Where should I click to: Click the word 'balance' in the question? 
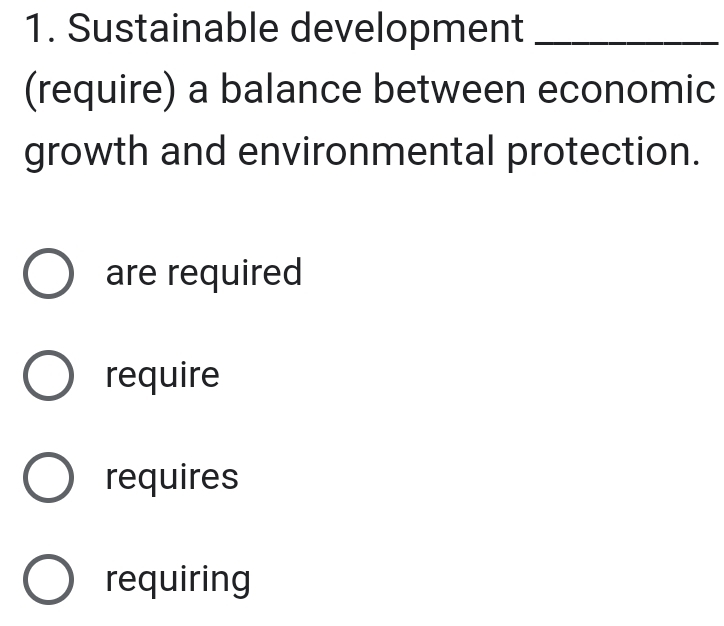tap(291, 89)
